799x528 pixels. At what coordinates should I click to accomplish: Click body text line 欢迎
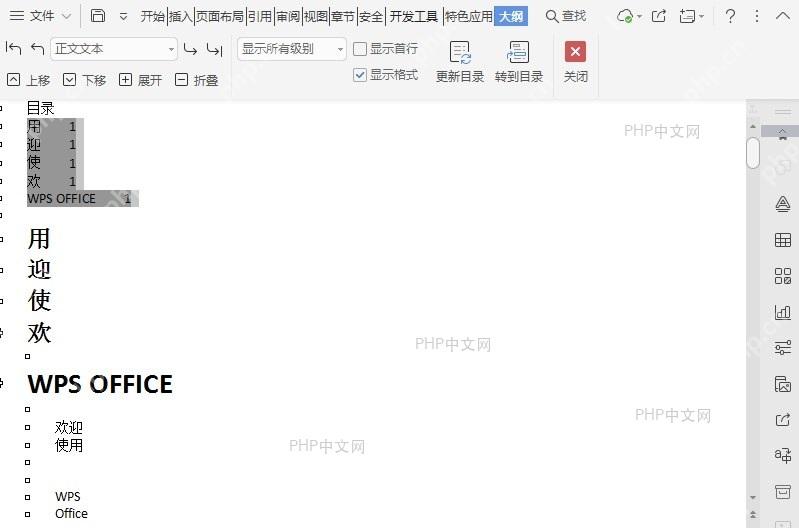[69, 427]
